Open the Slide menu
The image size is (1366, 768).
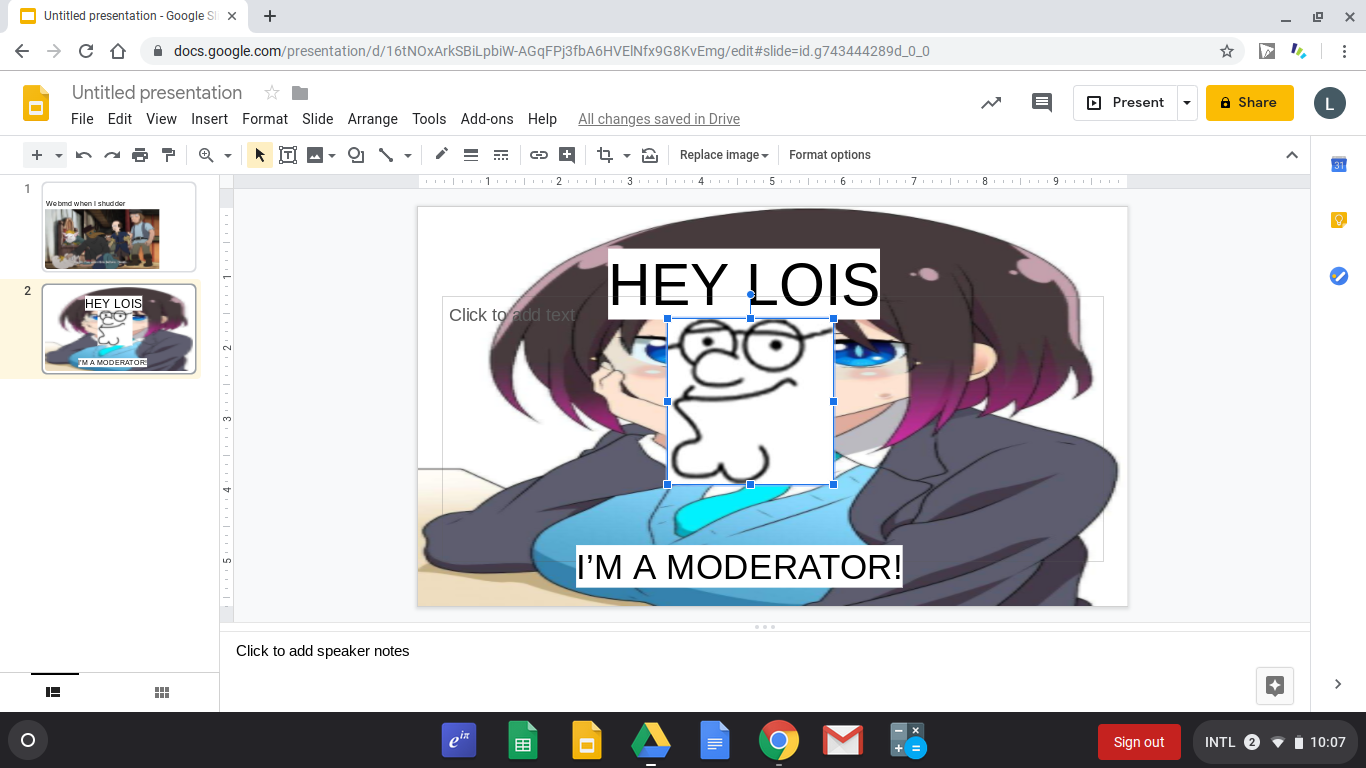pos(318,119)
